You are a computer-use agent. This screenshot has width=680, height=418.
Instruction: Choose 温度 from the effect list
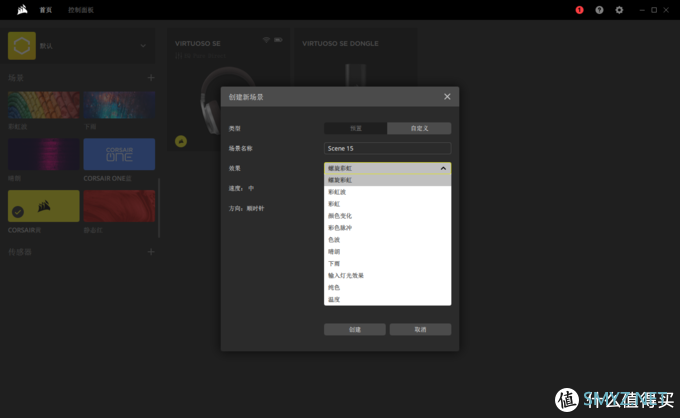387,299
